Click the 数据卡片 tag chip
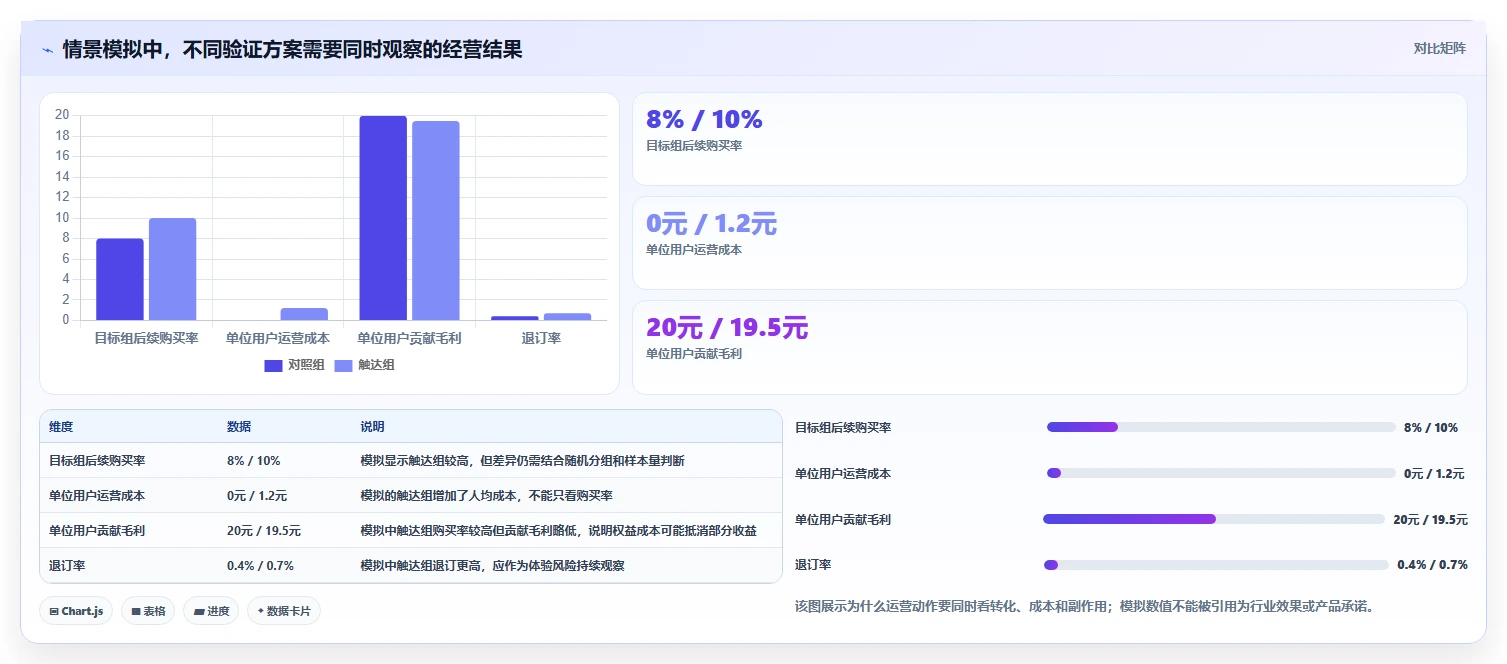Screen dimensions: 1507x664 (x=284, y=611)
